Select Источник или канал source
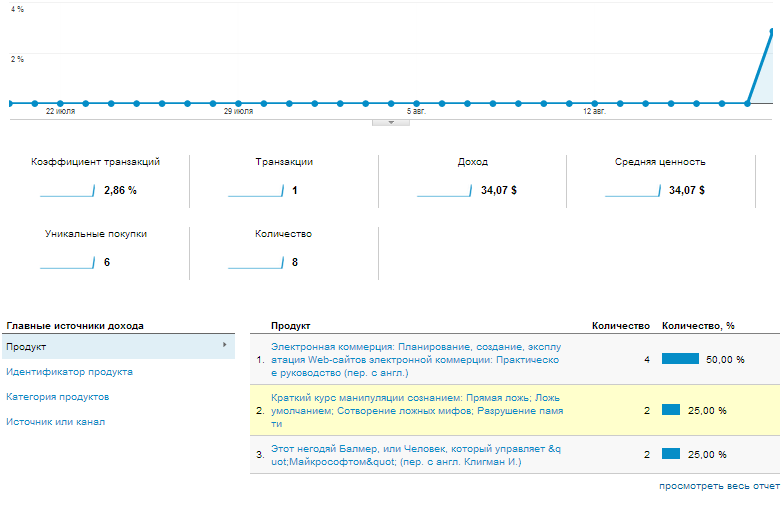Screen dimensions: 783x510 click(56, 422)
